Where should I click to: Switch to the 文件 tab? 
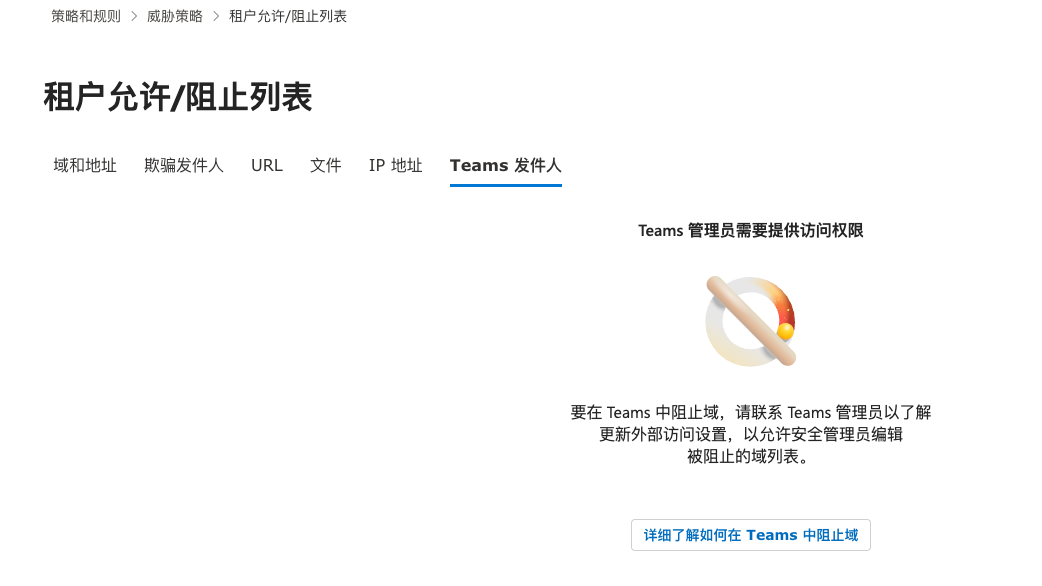(x=326, y=165)
